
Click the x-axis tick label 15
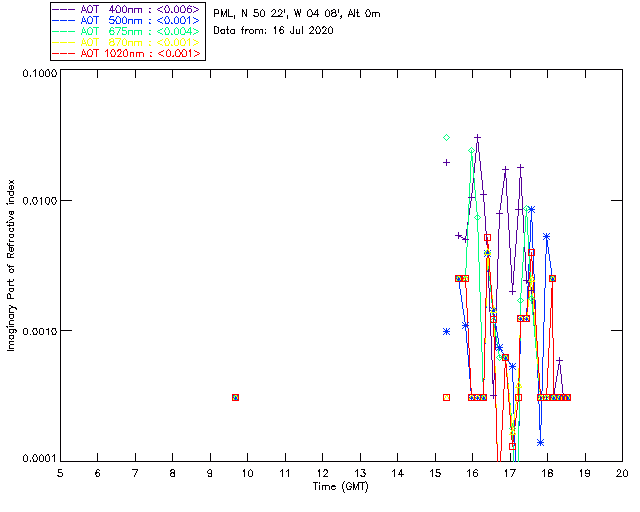(435, 473)
